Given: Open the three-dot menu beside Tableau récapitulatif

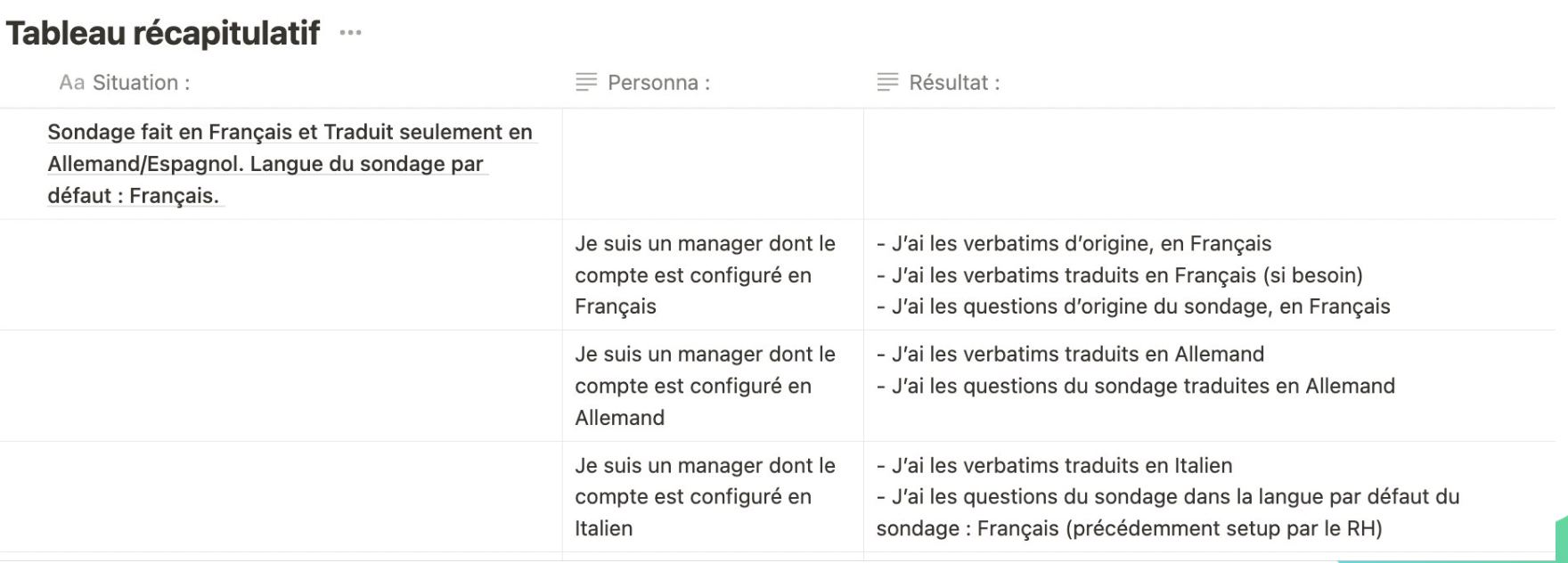Looking at the screenshot, I should [351, 33].
